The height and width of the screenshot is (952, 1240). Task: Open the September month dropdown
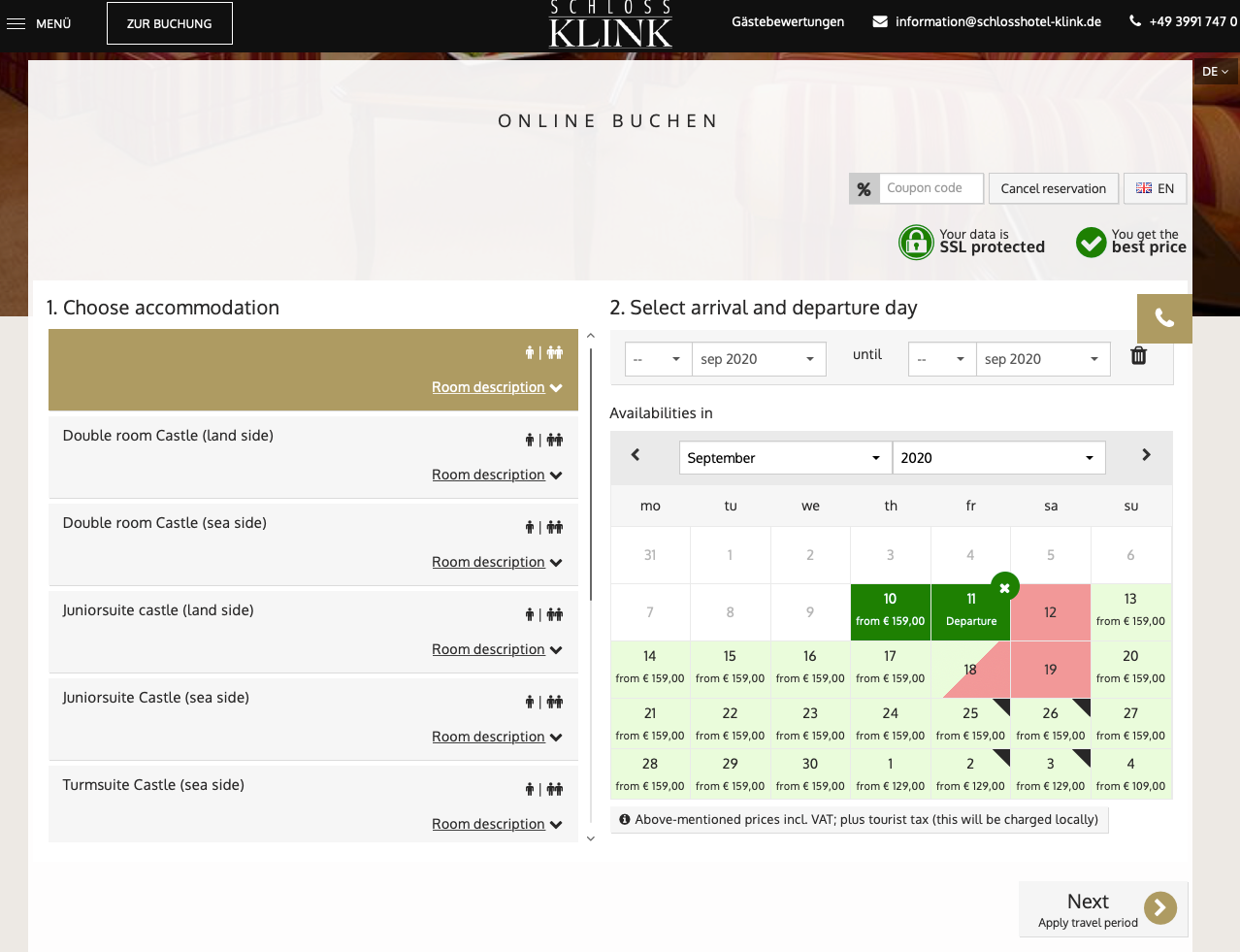(784, 458)
